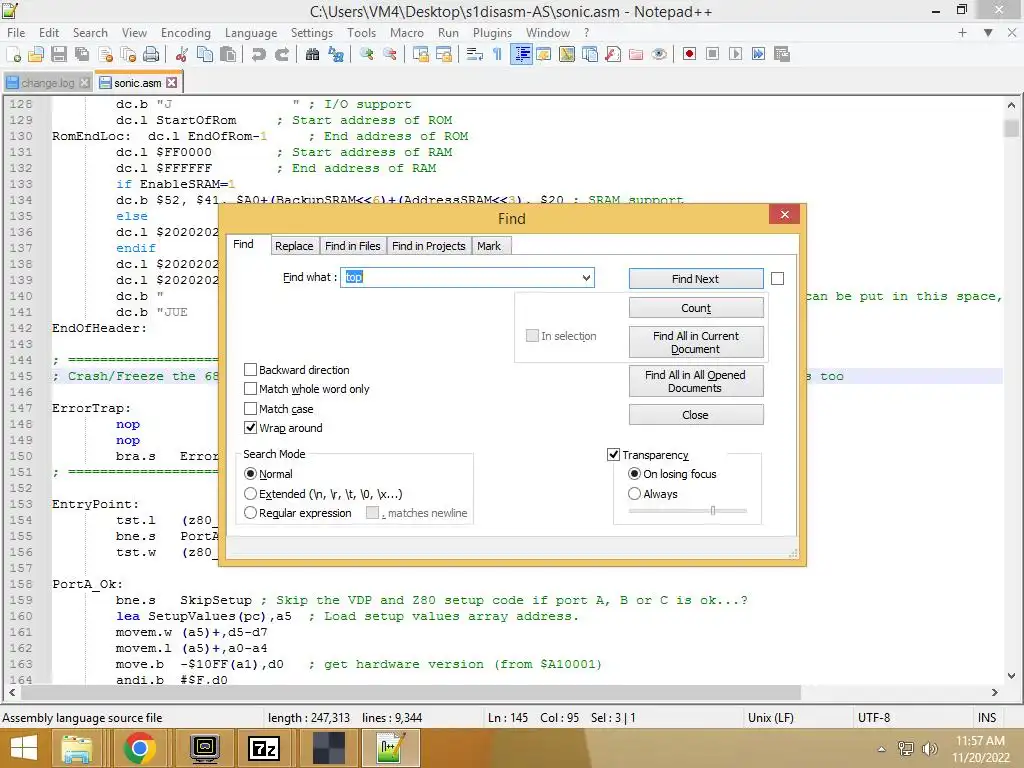Click the Close document toolbar icon
1024x768 pixels.
click(x=105, y=54)
